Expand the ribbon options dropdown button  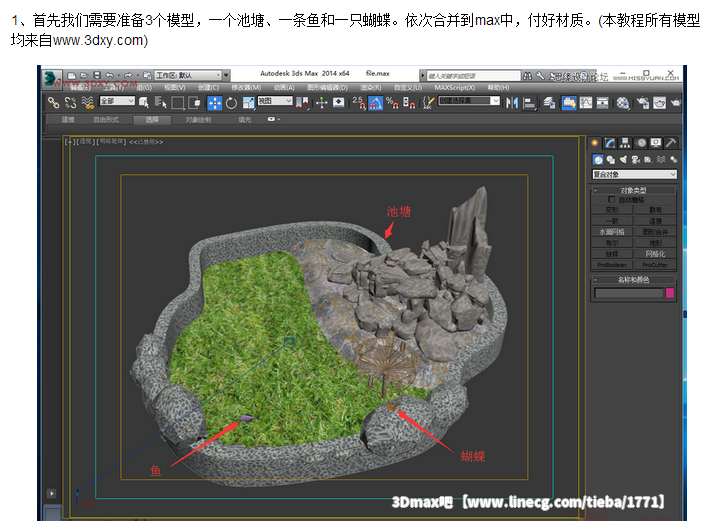(273, 119)
